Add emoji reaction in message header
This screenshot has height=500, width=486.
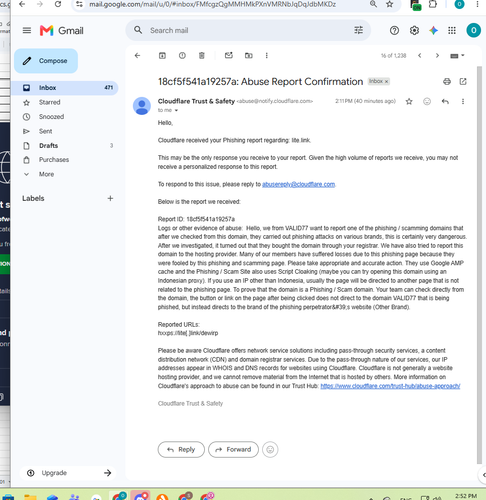[427, 101]
